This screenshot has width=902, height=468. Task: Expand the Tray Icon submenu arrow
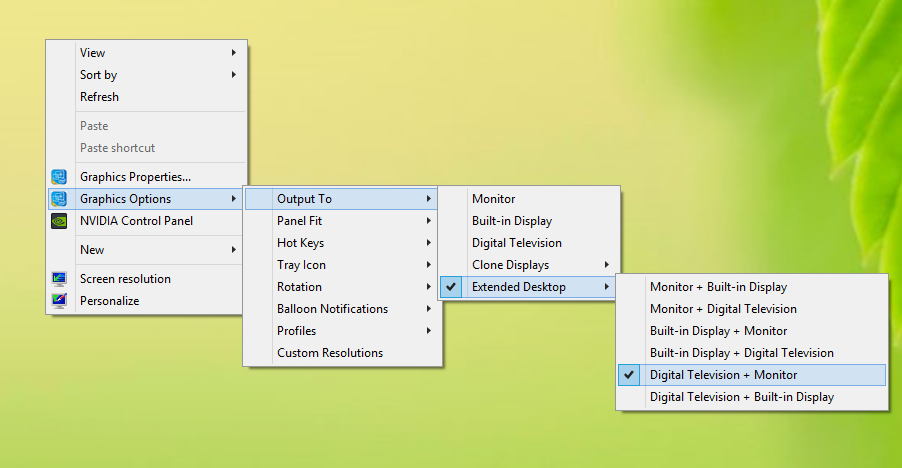(429, 264)
